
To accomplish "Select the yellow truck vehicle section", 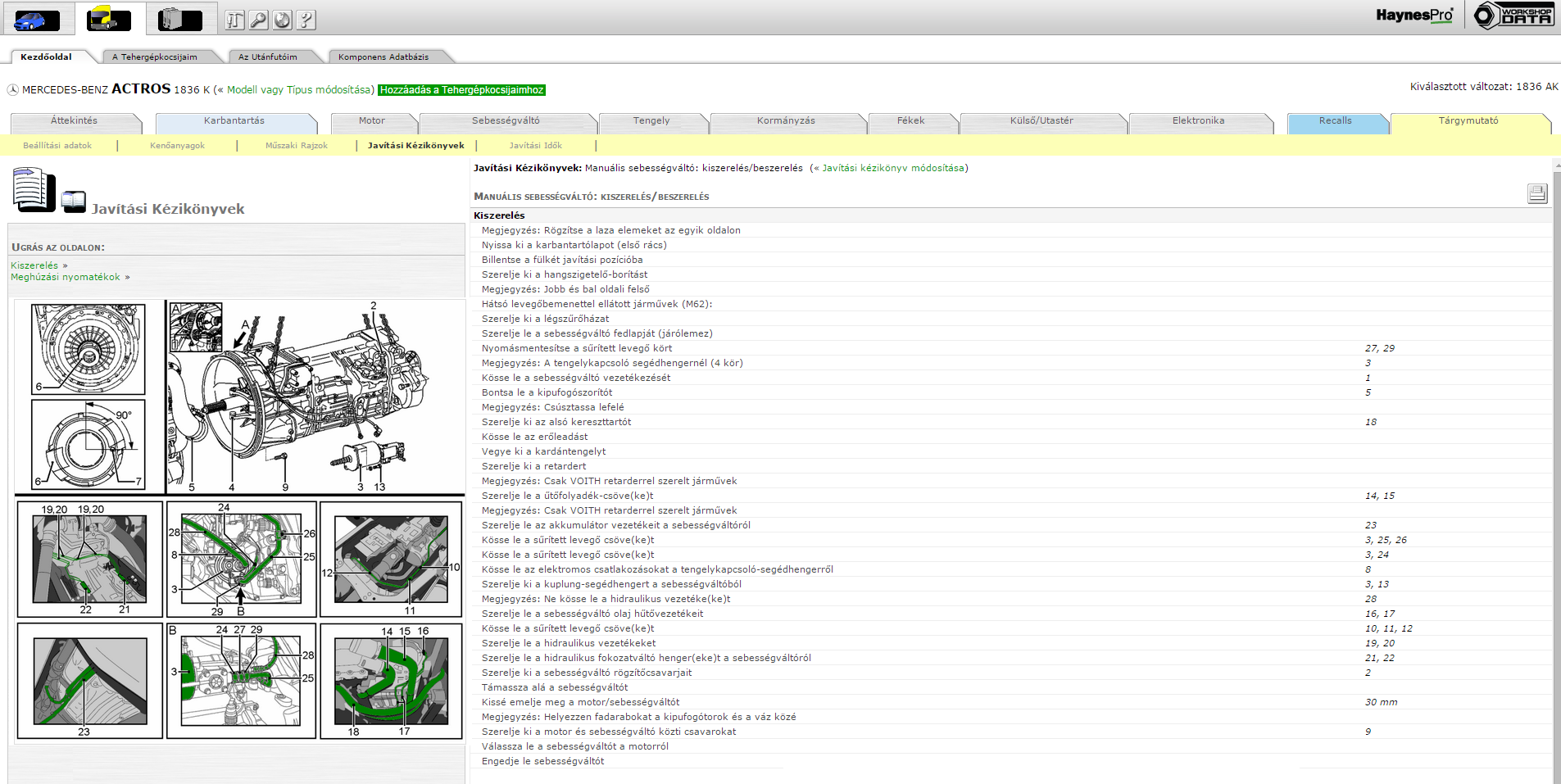I will 109,19.
